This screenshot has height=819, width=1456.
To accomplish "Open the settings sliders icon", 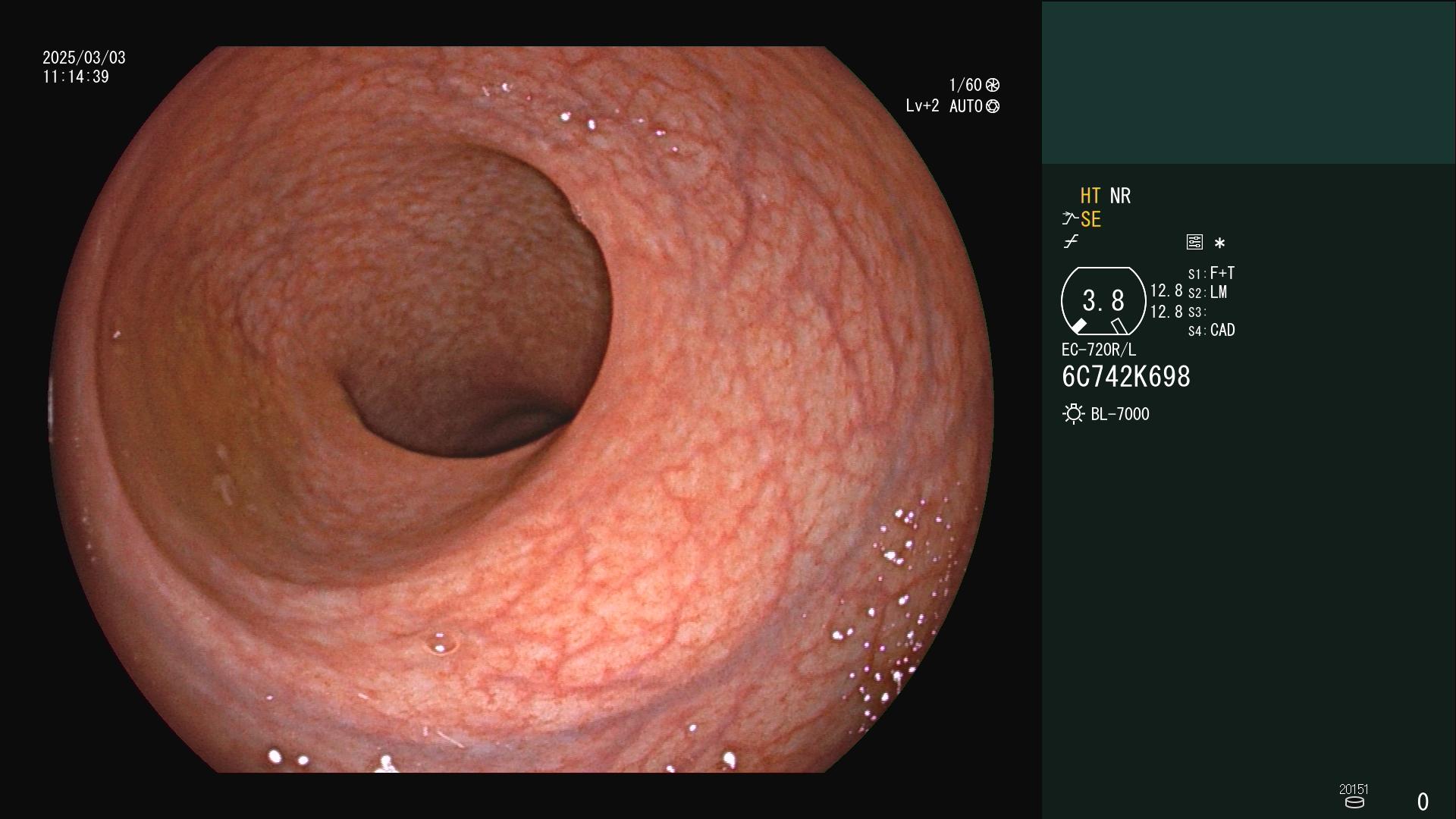I will click(1194, 242).
